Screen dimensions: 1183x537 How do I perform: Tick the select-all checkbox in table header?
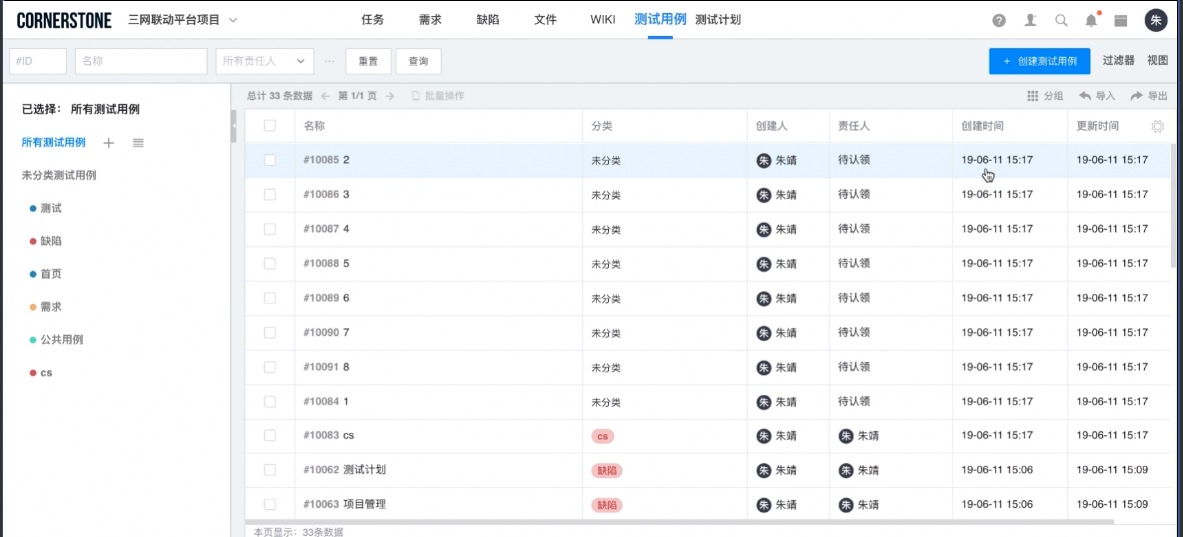270,126
